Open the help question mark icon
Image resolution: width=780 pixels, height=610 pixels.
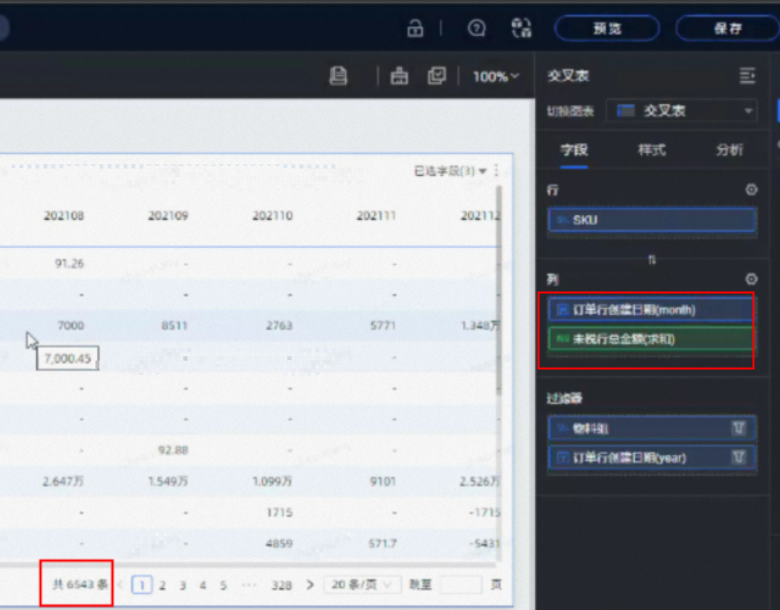tap(477, 28)
